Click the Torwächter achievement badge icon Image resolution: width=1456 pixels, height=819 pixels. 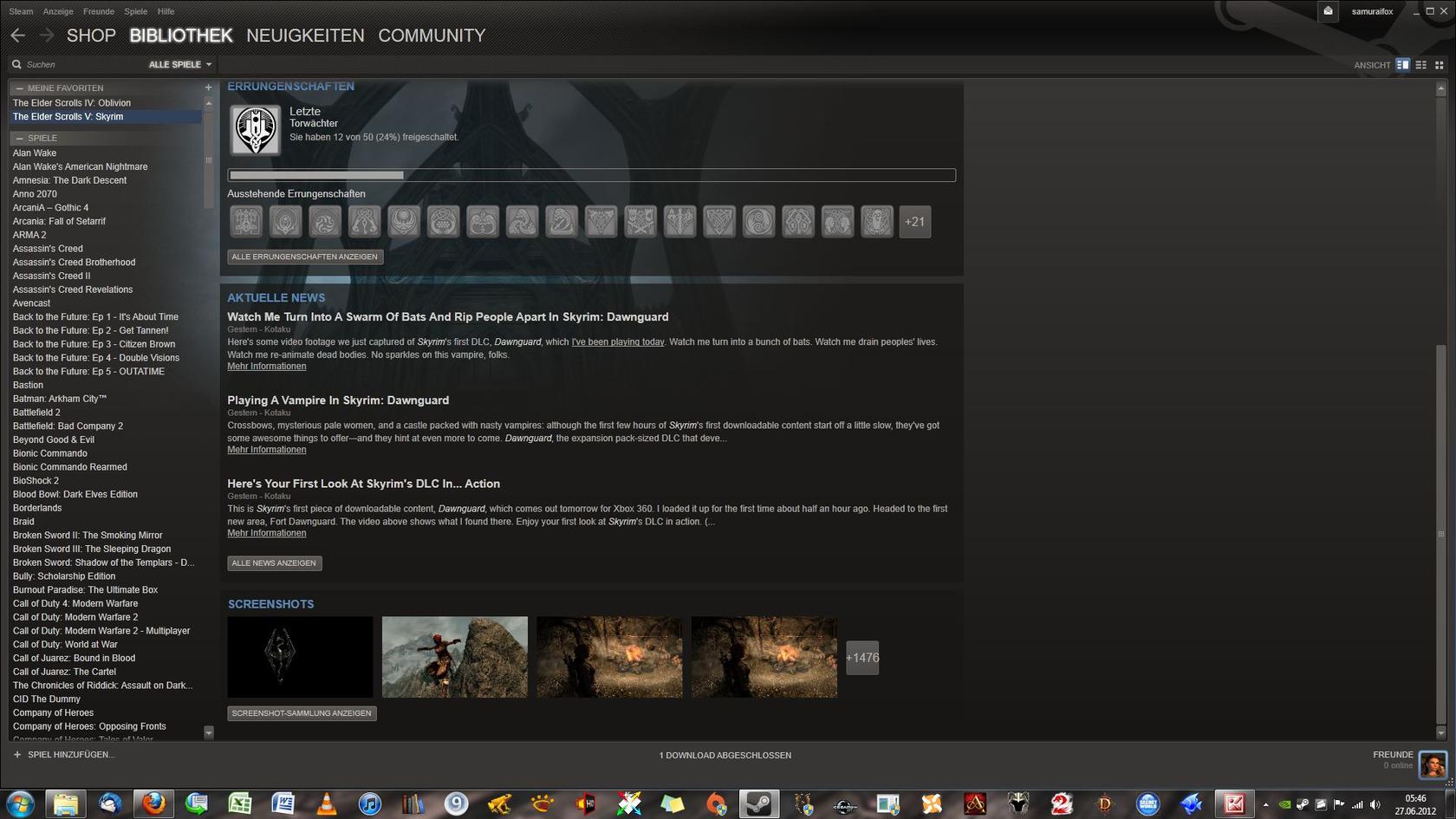pos(255,130)
